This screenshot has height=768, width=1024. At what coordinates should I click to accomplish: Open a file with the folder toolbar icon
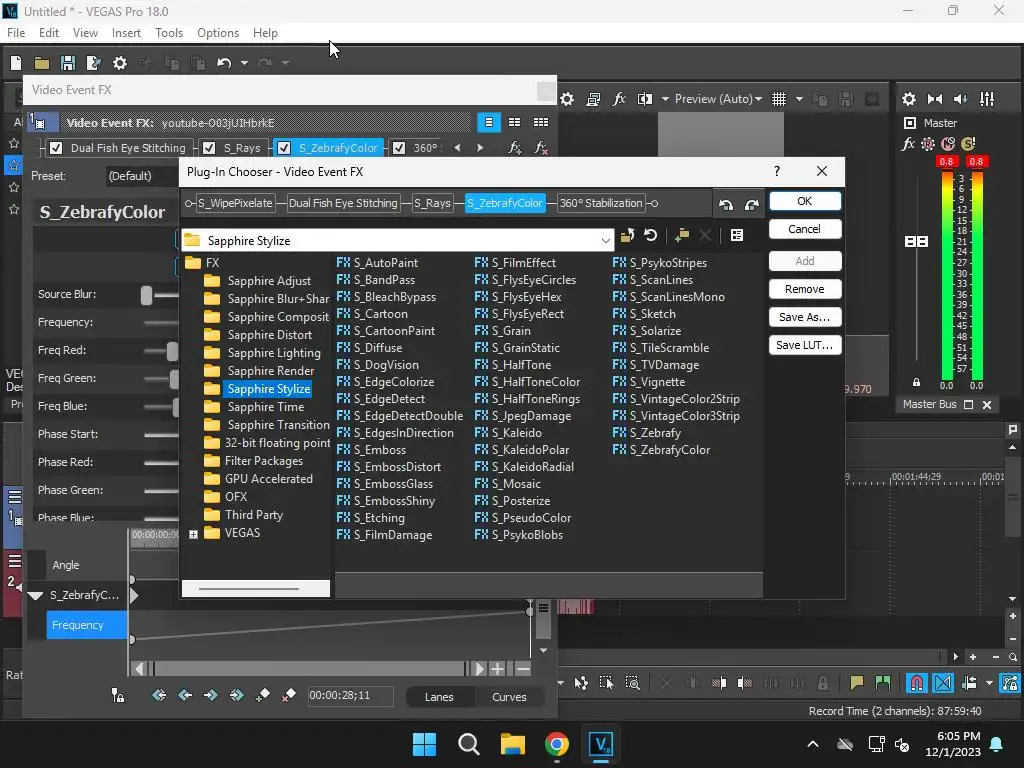pos(42,63)
